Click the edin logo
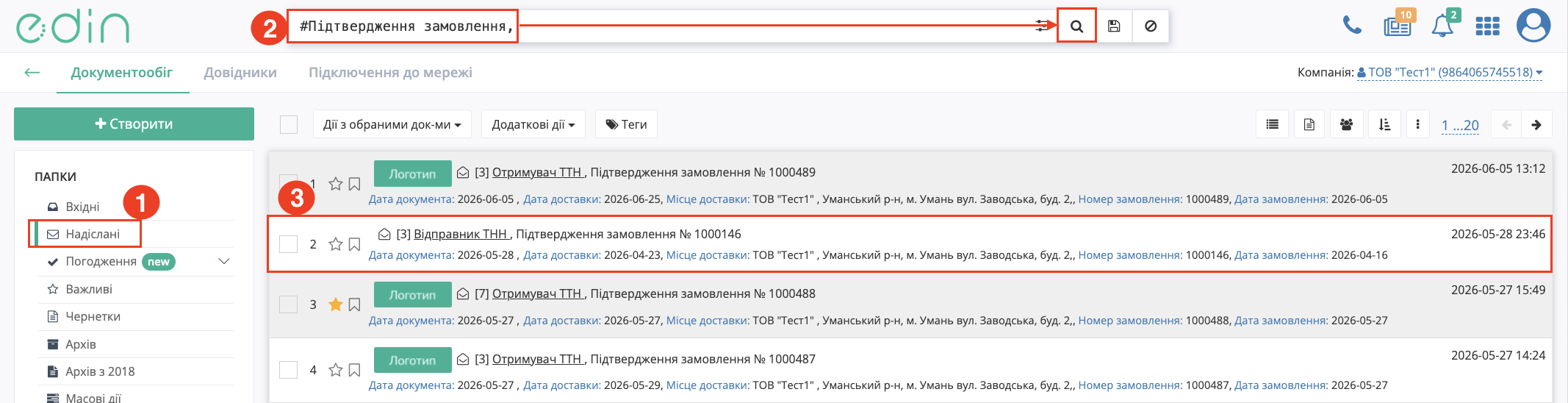Screen dimensions: 1568x403 (x=73, y=26)
